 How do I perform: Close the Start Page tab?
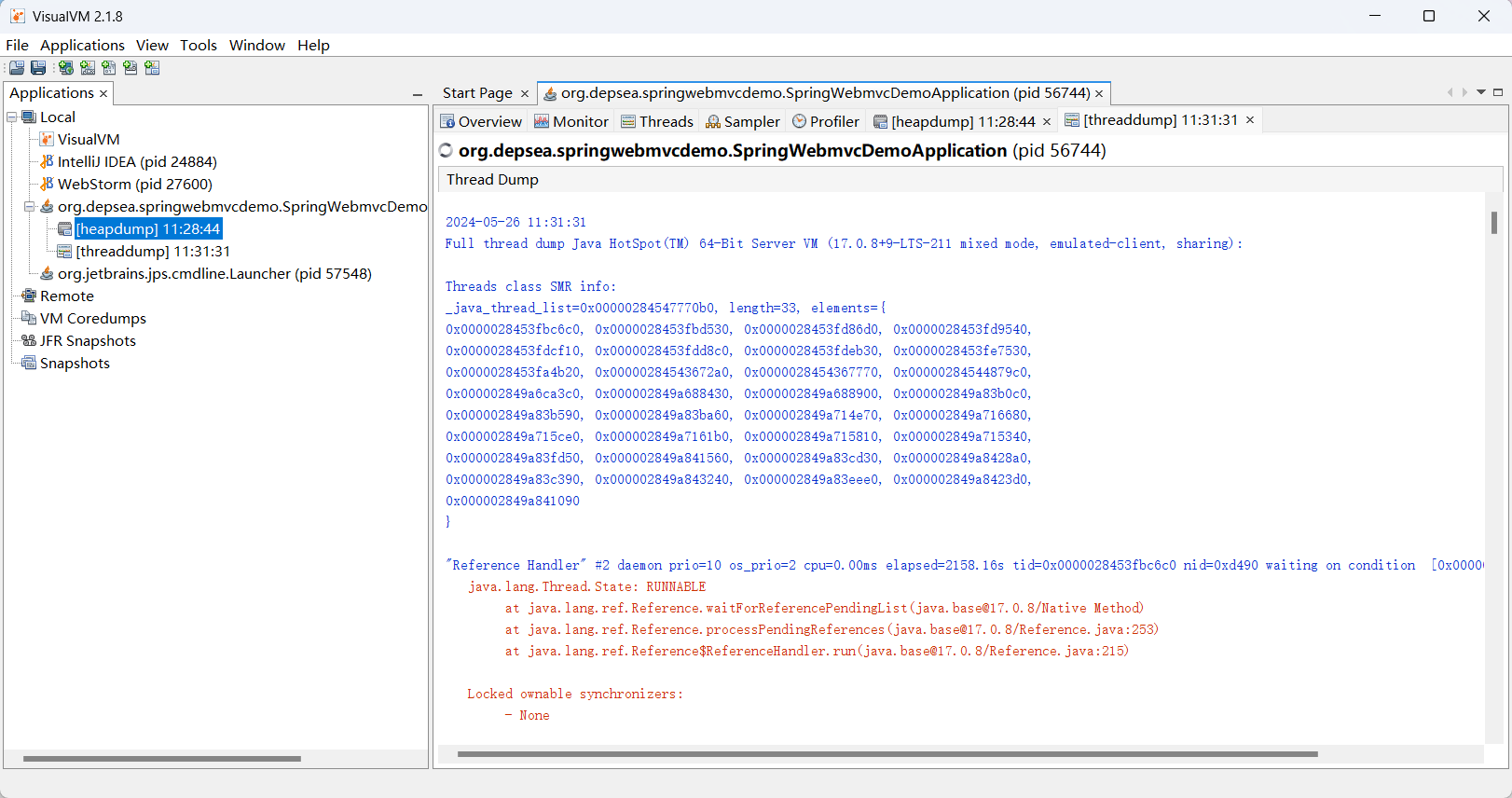pyautogui.click(x=525, y=93)
